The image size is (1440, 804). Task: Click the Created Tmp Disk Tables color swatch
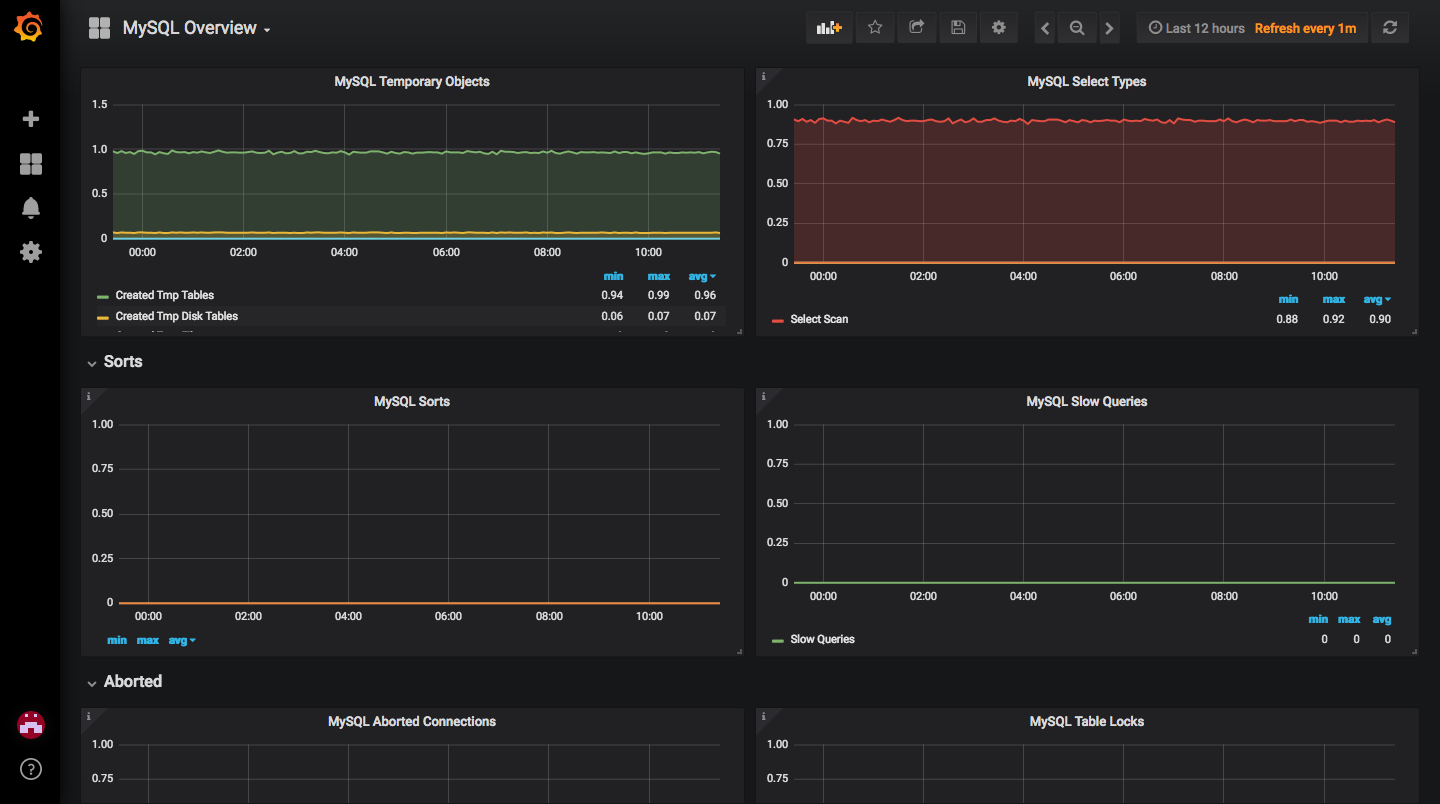point(103,317)
